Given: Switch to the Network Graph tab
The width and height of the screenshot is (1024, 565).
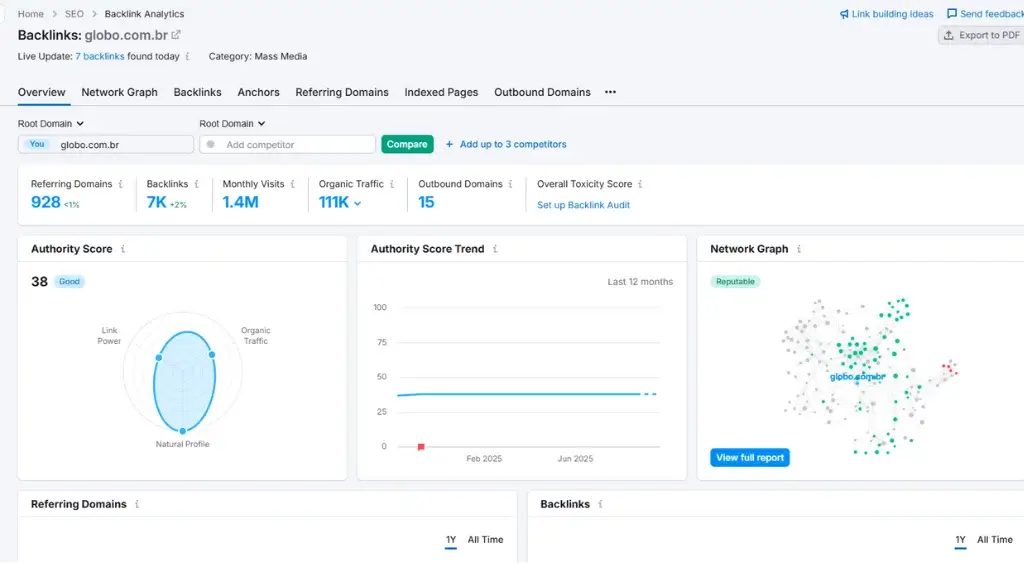Looking at the screenshot, I should [x=119, y=92].
